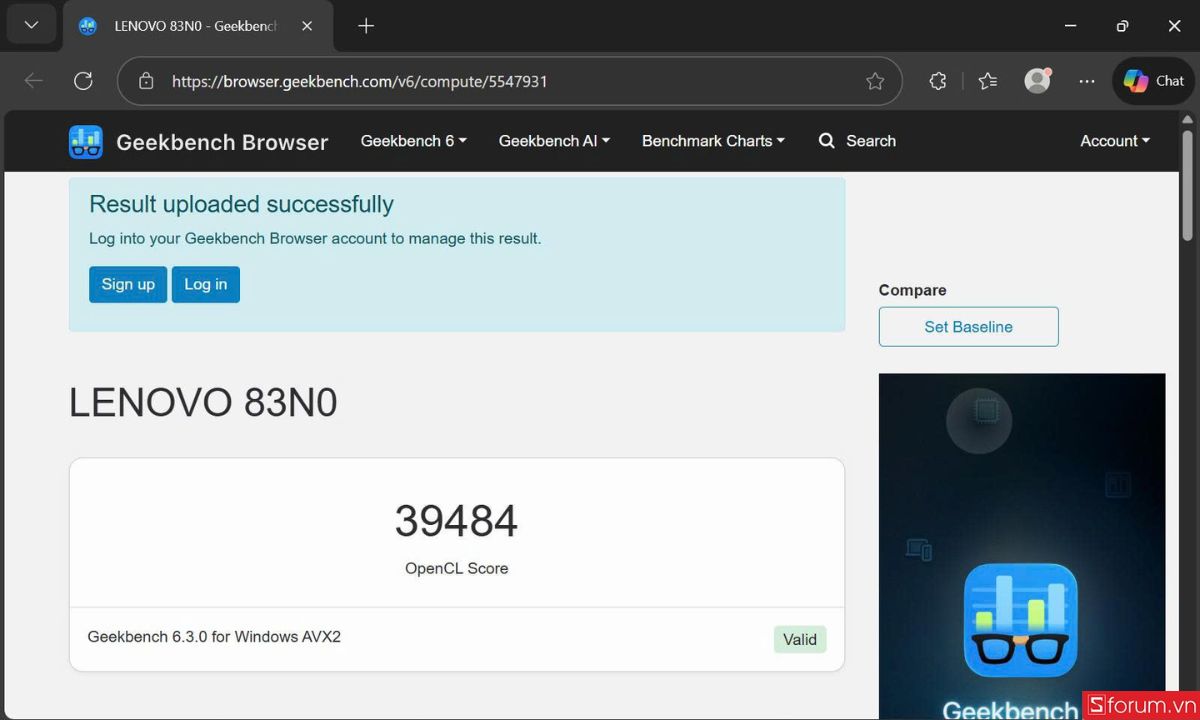This screenshot has height=720, width=1200.
Task: Go to Geekbench Browser home title
Action: tap(222, 142)
